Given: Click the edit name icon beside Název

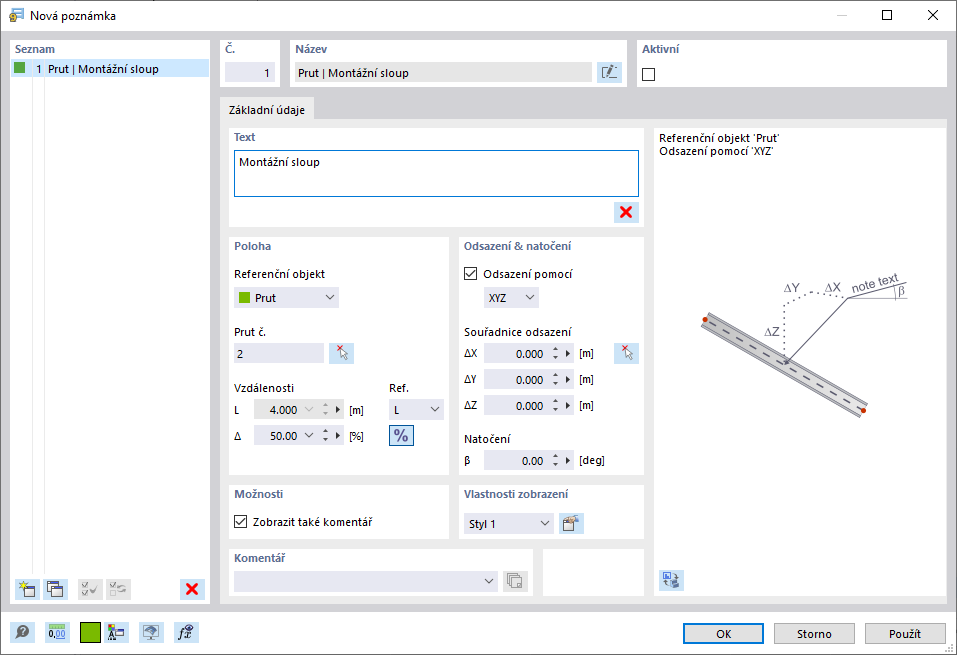Looking at the screenshot, I should click(x=608, y=72).
